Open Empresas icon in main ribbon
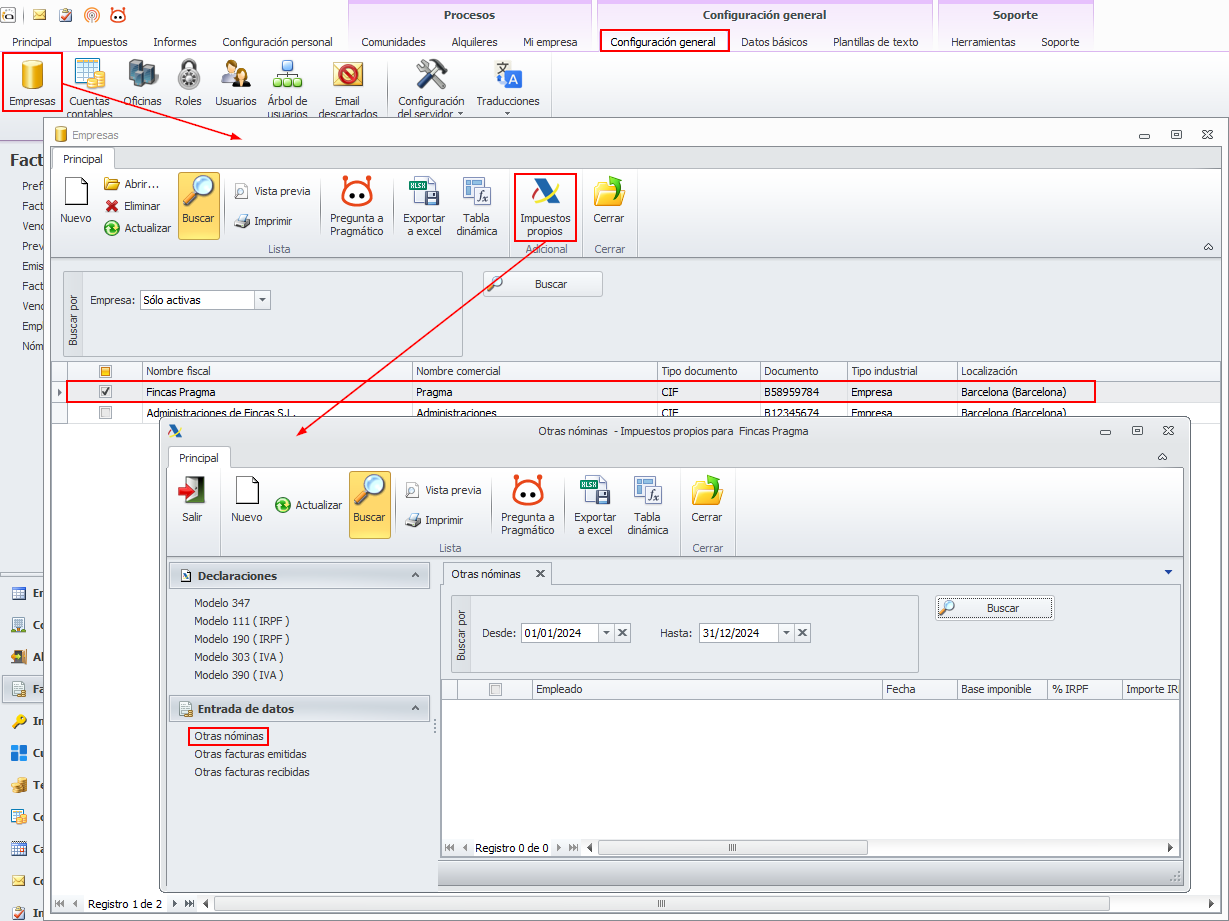1229x921 pixels. [32, 82]
